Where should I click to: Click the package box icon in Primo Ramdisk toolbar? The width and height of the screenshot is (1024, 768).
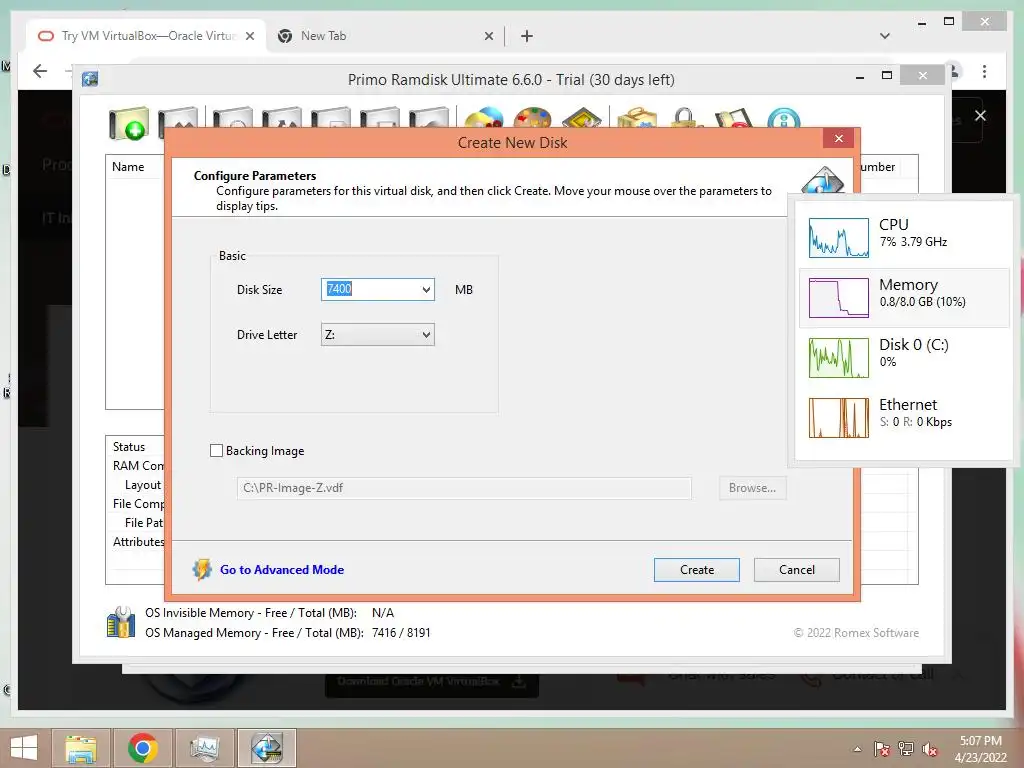point(637,118)
